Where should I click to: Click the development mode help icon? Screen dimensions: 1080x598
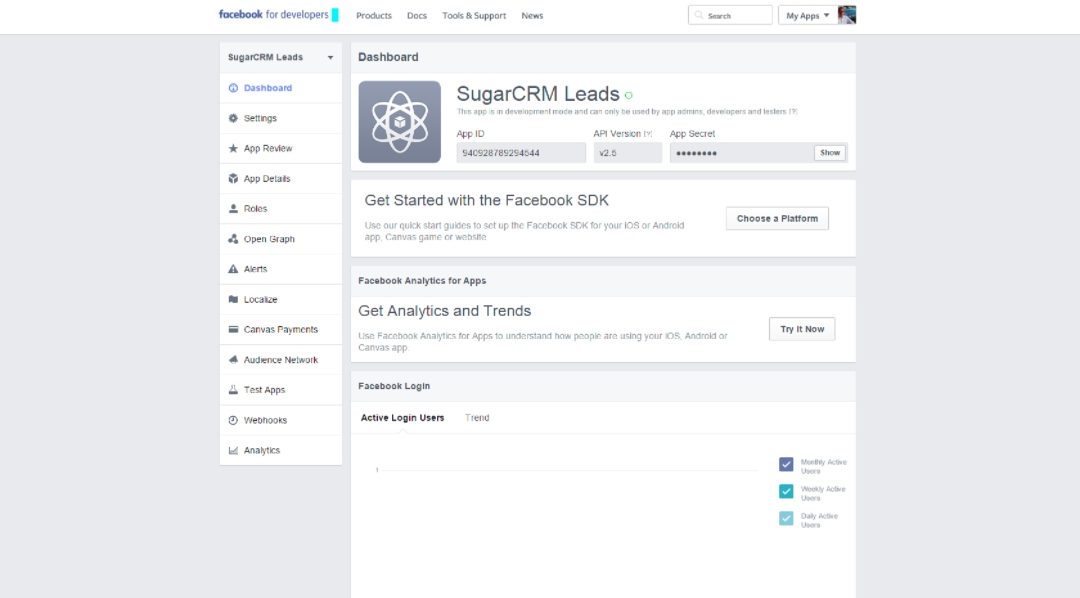point(793,112)
